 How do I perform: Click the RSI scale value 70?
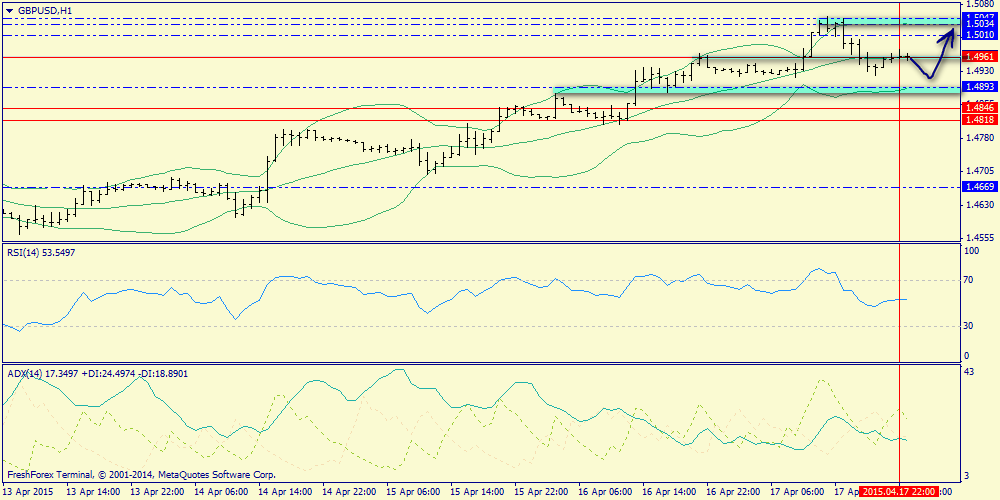[968, 280]
